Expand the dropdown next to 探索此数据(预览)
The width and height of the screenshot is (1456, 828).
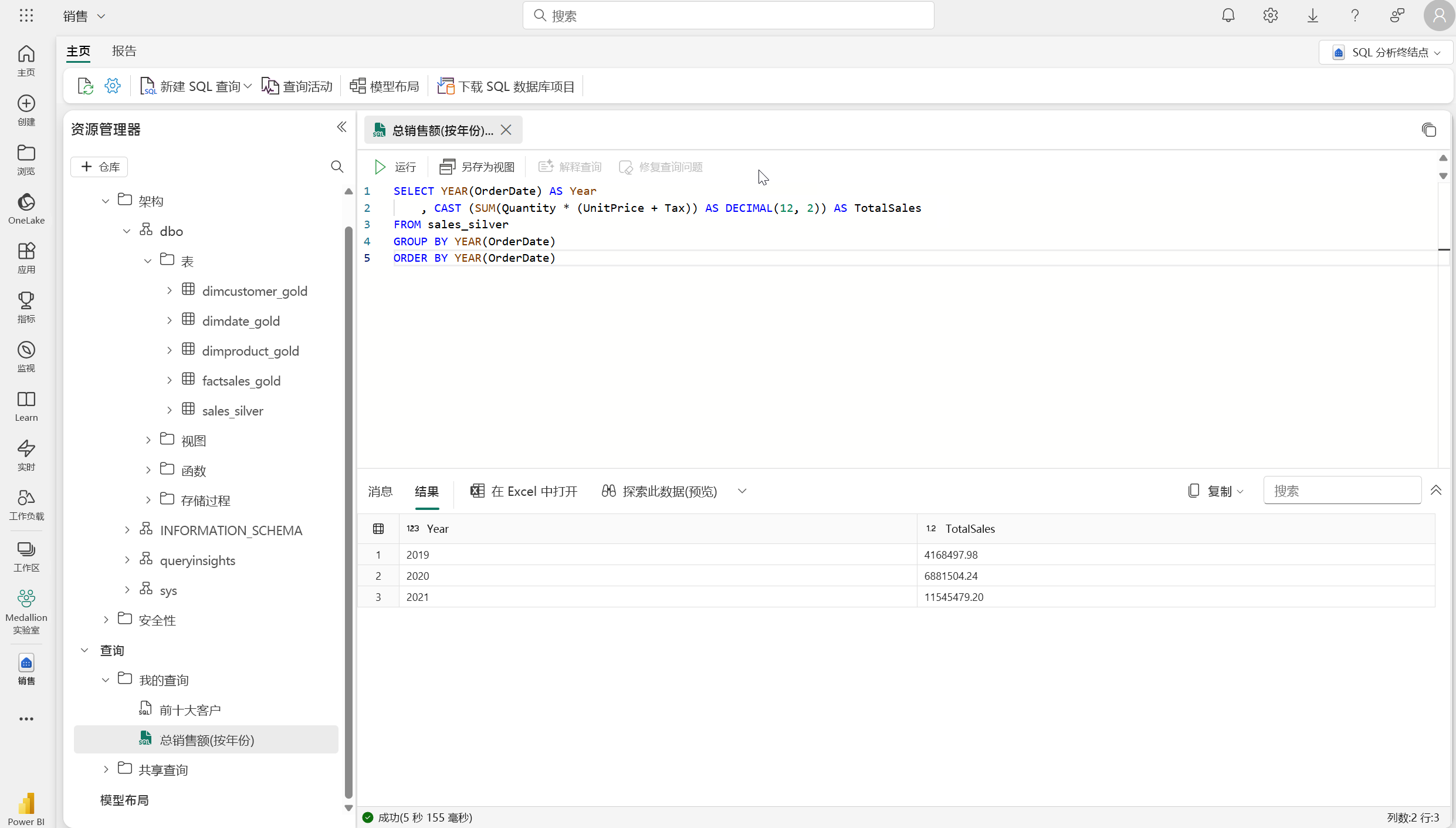[742, 491]
